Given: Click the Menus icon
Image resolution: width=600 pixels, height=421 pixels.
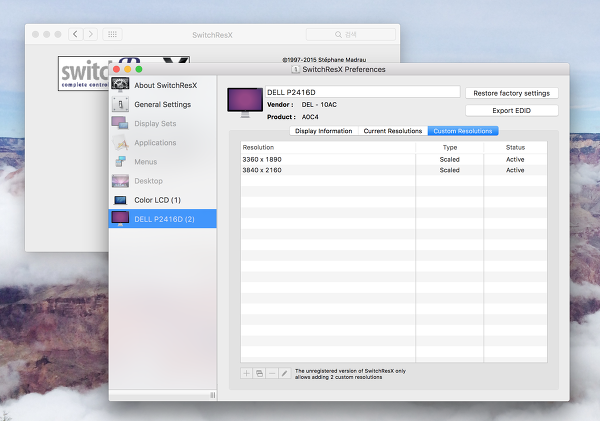Looking at the screenshot, I should pyautogui.click(x=121, y=162).
